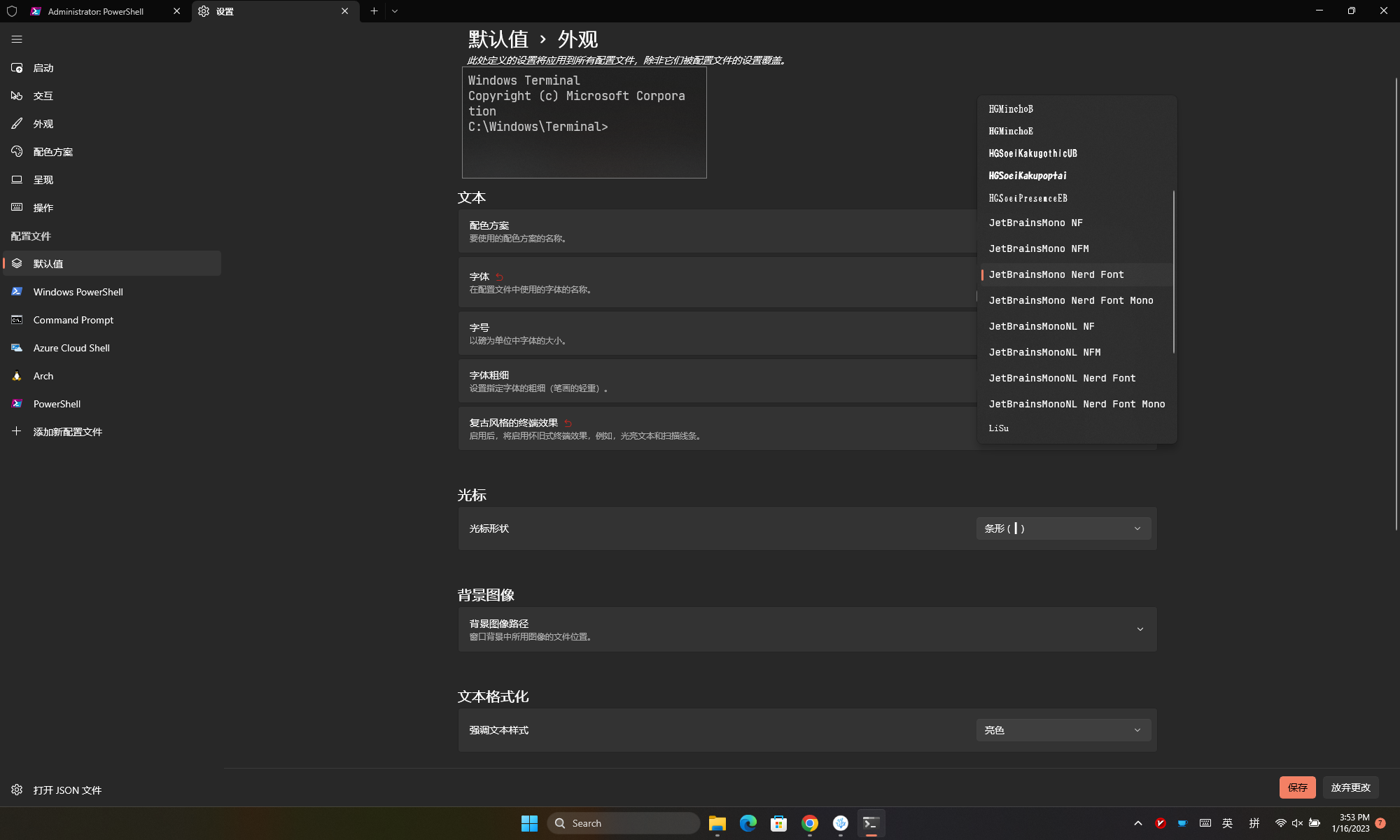This screenshot has height=840, width=1400.
Task: Click the font list scrollbar
Action: coord(1173,272)
